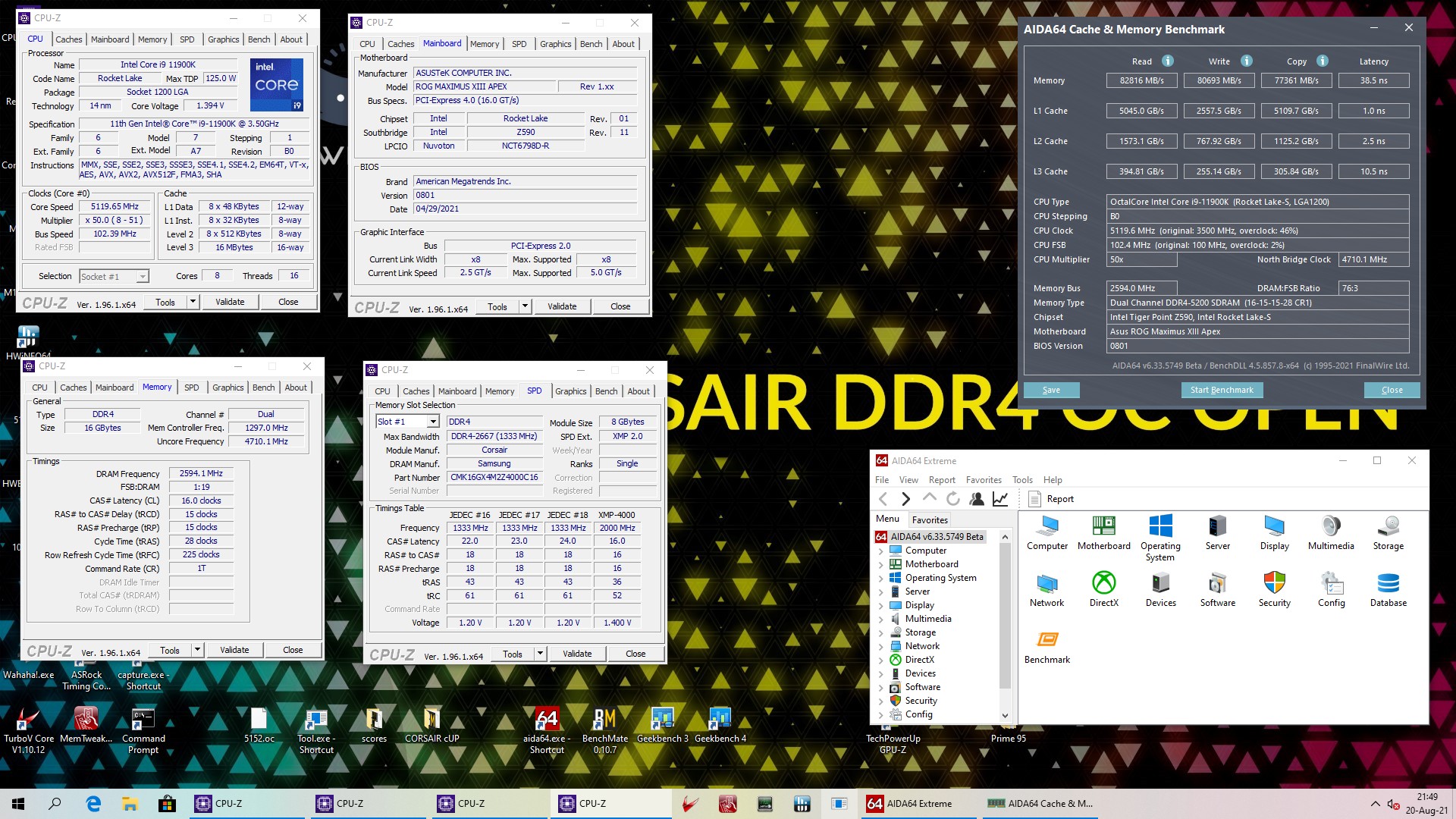
Task: Open the Network category icon in AIDA64
Action: point(1047,589)
